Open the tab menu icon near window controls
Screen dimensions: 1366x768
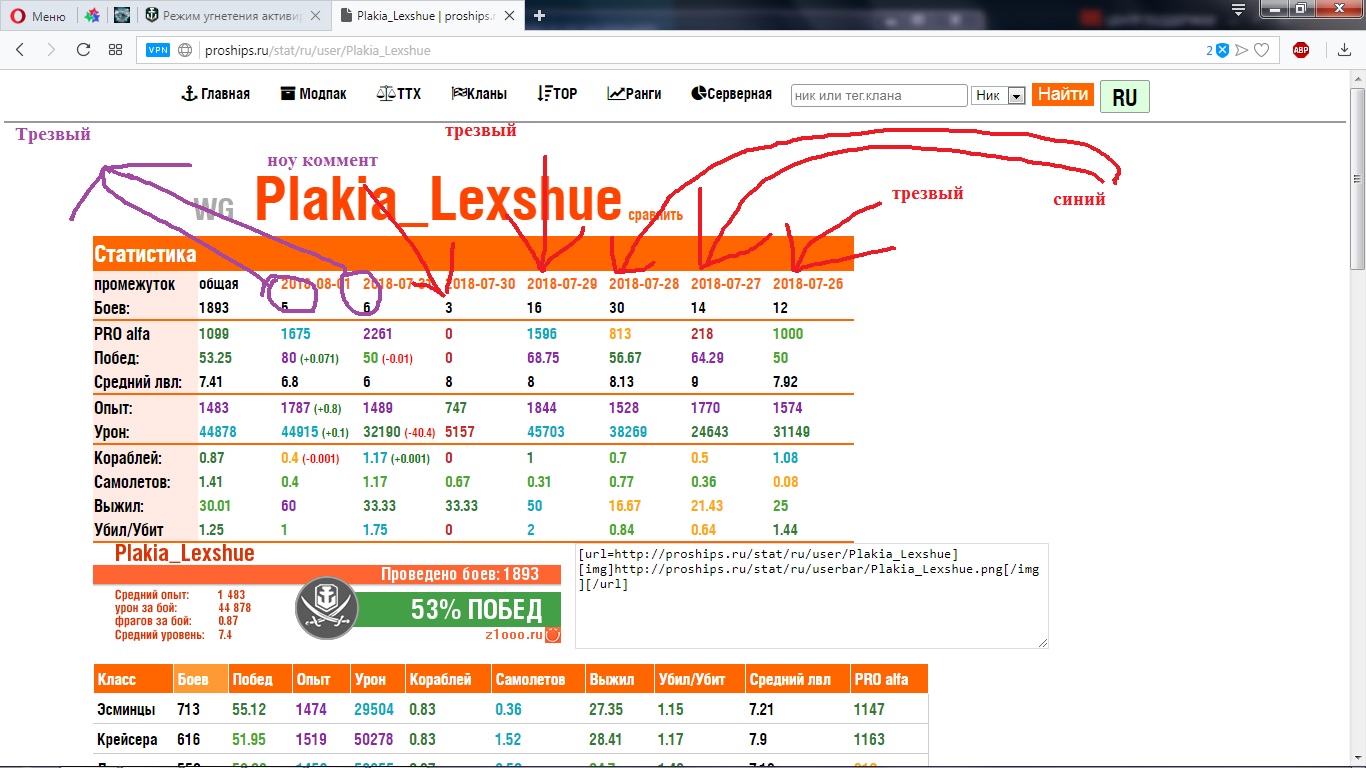[x=1240, y=9]
